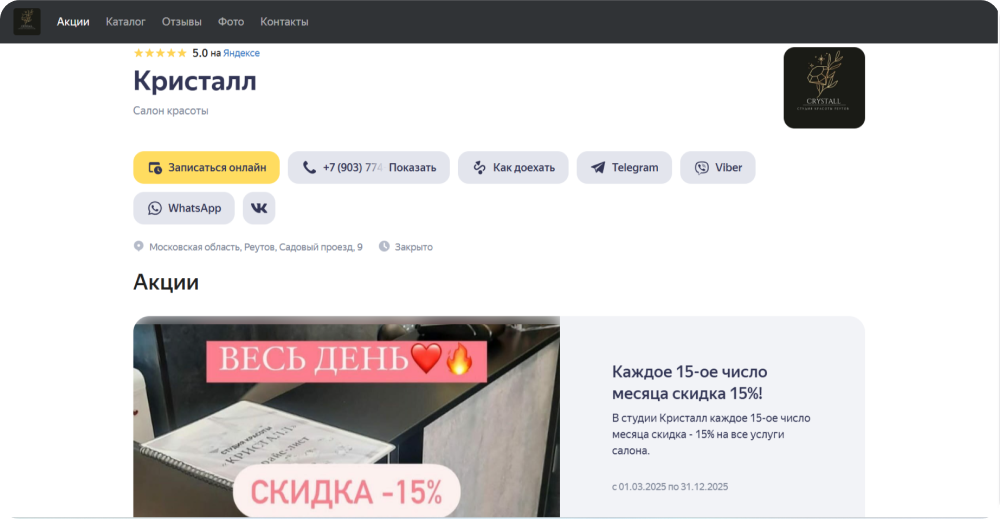Follow the Яндексе rating link

click(x=241, y=53)
